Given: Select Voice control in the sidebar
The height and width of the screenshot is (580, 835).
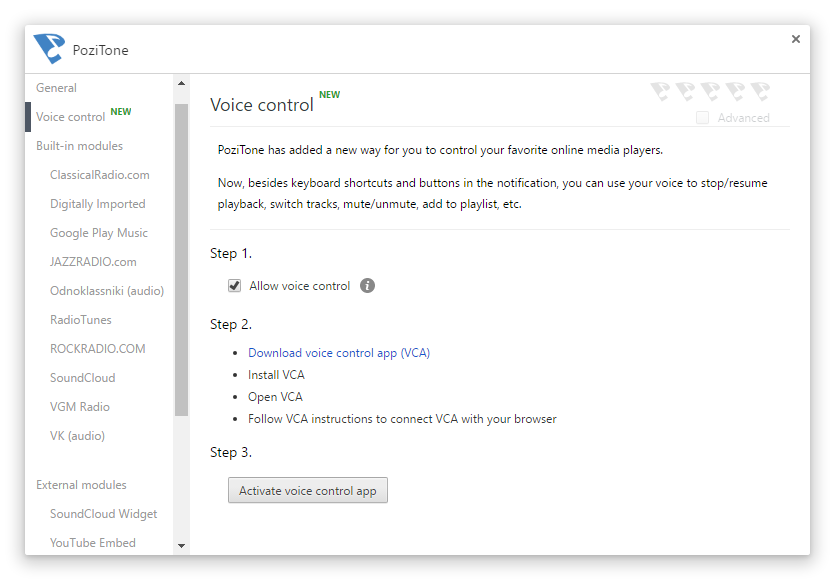Looking at the screenshot, I should [x=70, y=117].
